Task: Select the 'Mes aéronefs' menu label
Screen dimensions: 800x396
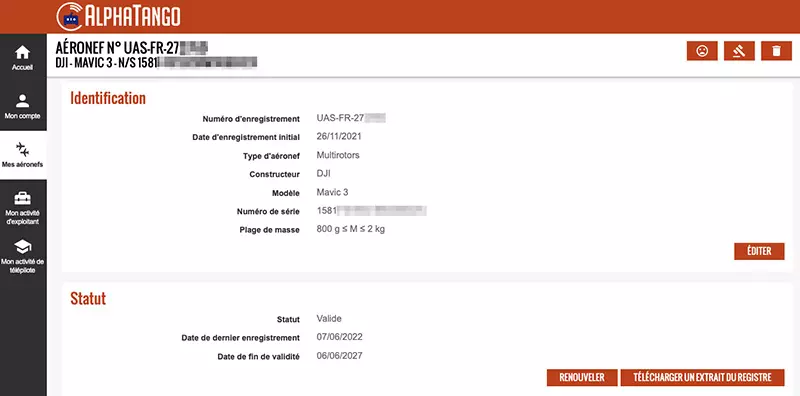Action: tap(22, 164)
